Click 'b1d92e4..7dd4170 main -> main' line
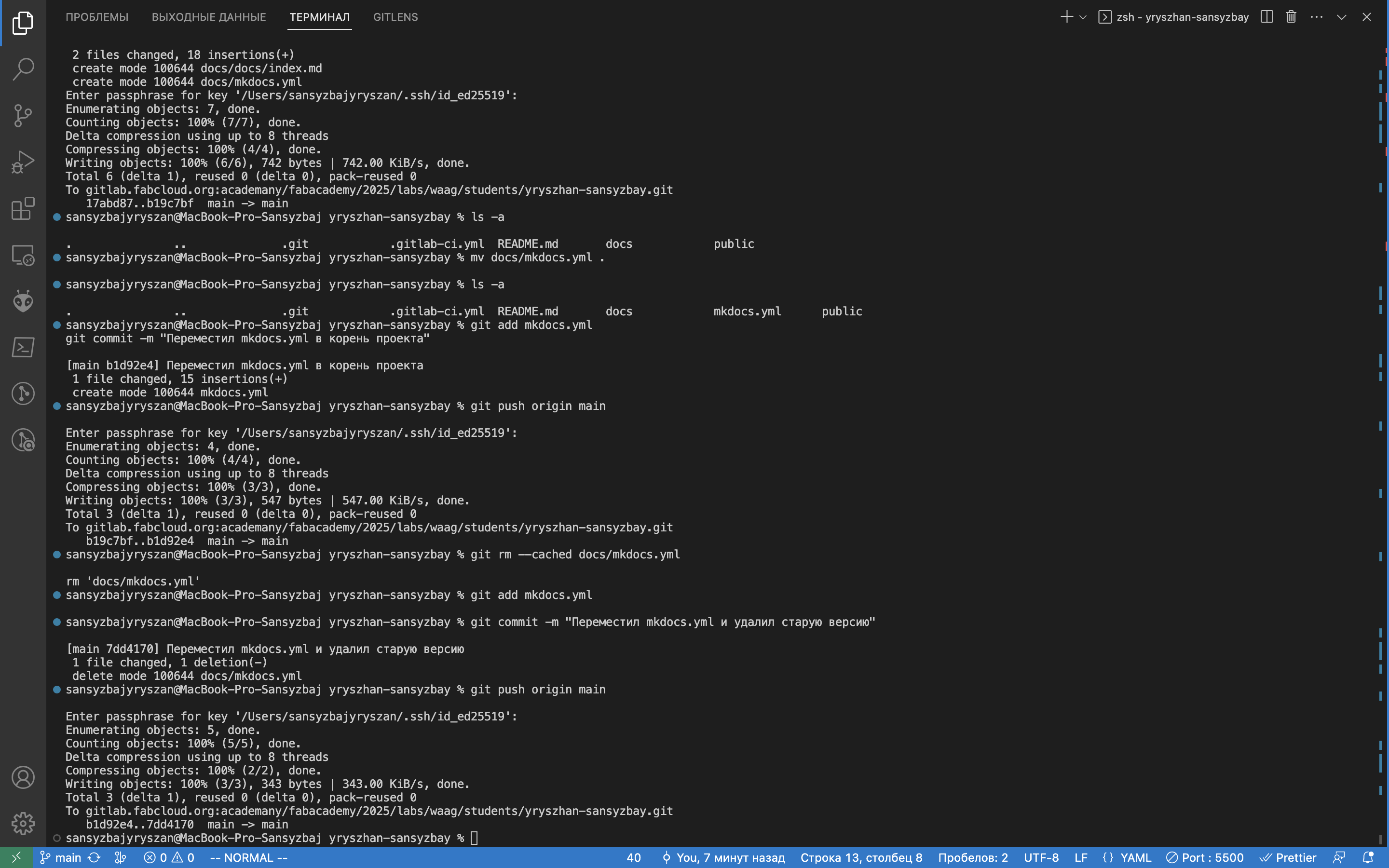 (x=187, y=825)
